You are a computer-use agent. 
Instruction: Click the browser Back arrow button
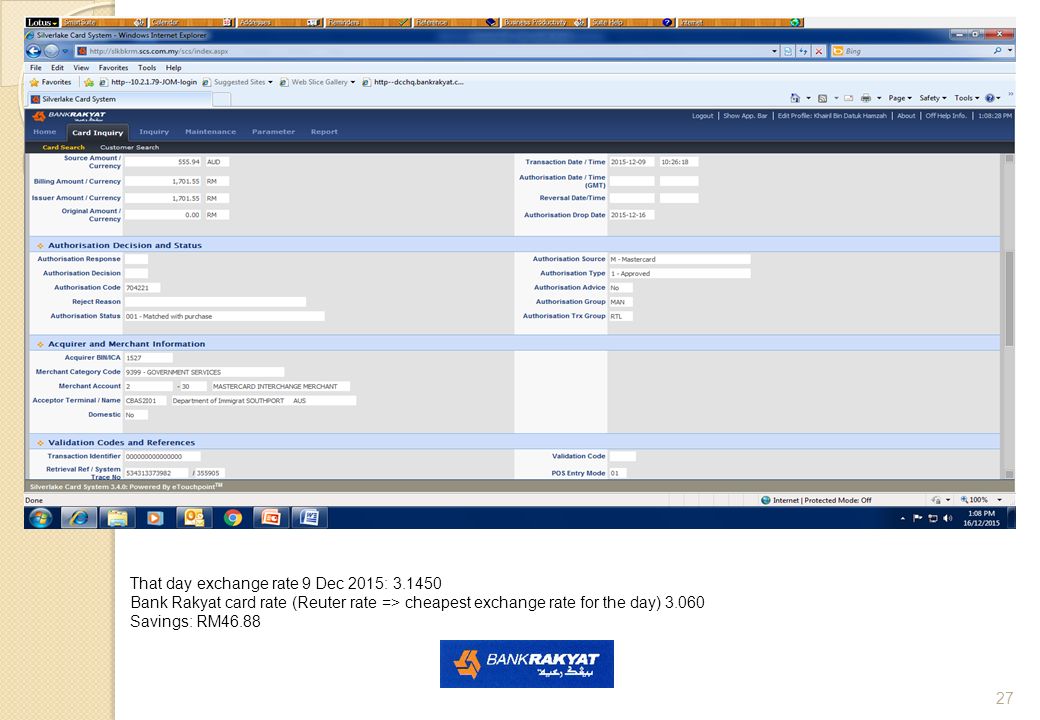(33, 50)
